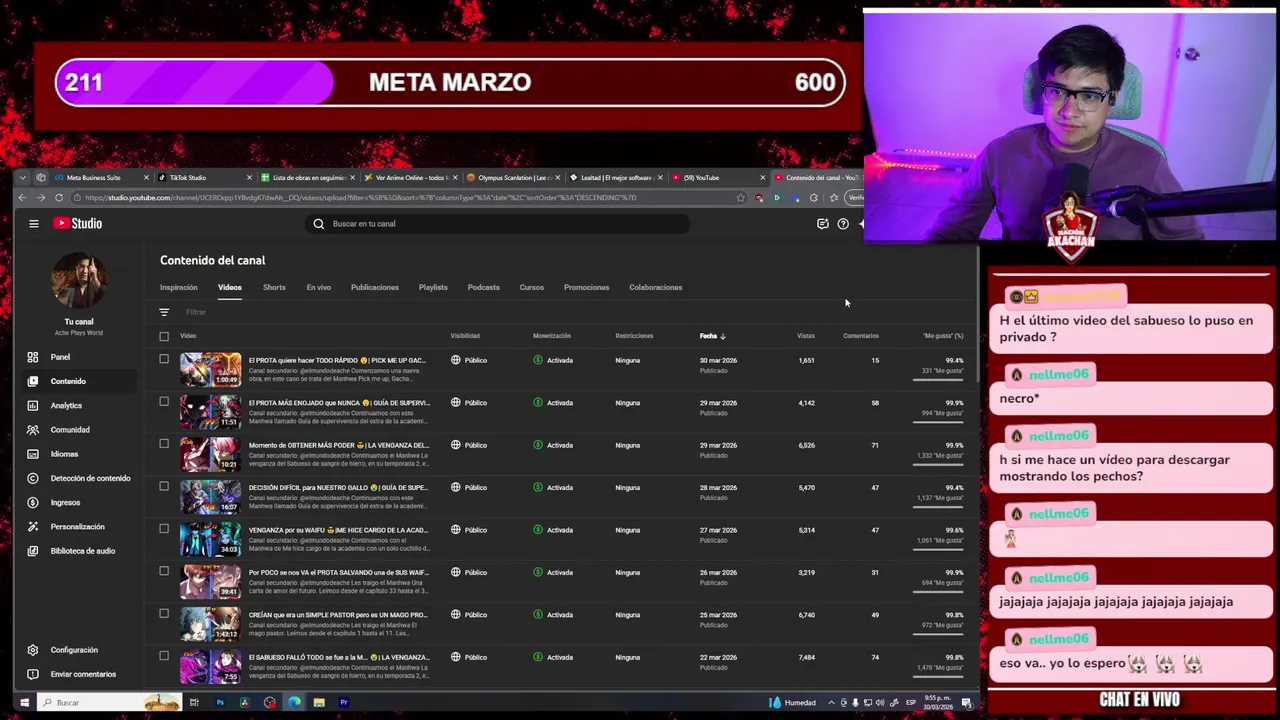This screenshot has height=720, width=1280.
Task: Open title 'El SABUESO FALLÓ TODO'
Action: (338, 657)
